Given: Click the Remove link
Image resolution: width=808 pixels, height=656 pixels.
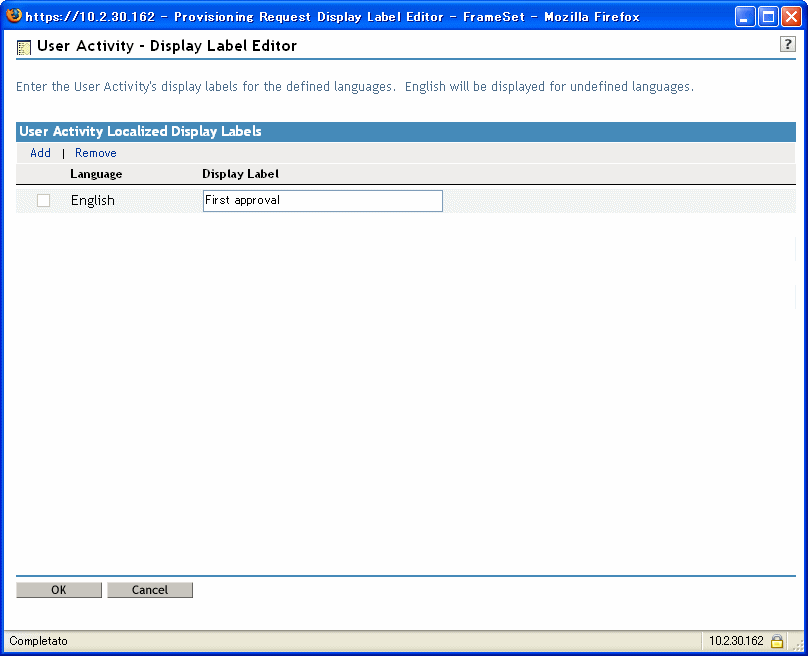Looking at the screenshot, I should point(96,153).
